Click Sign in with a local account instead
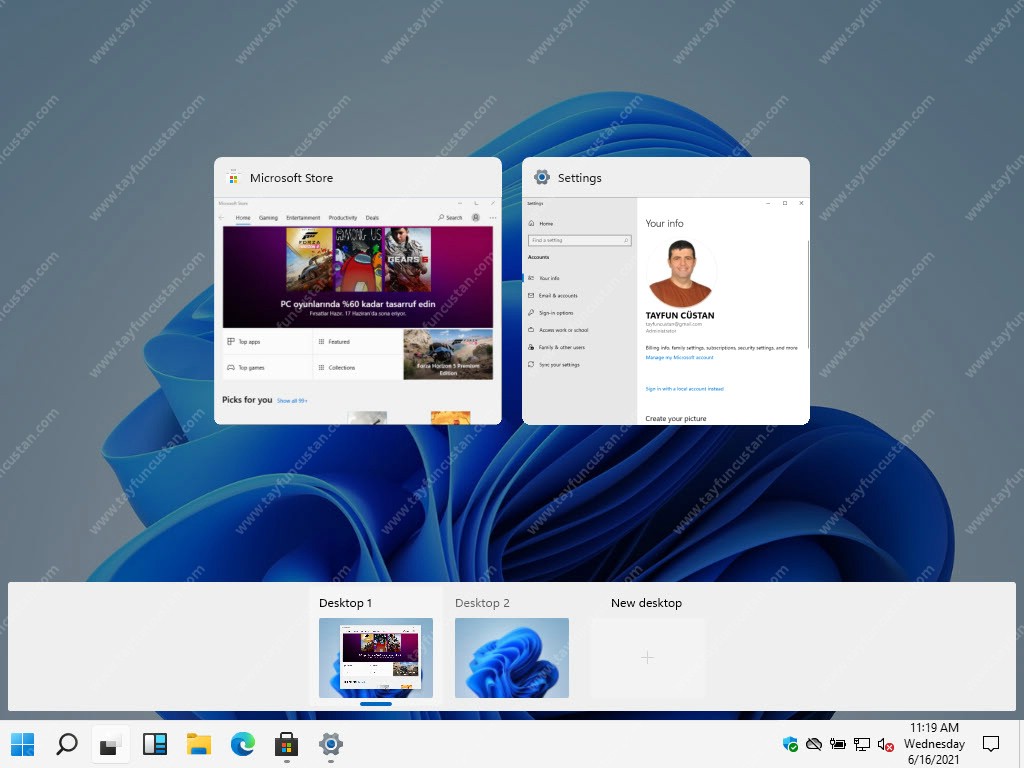 point(684,389)
